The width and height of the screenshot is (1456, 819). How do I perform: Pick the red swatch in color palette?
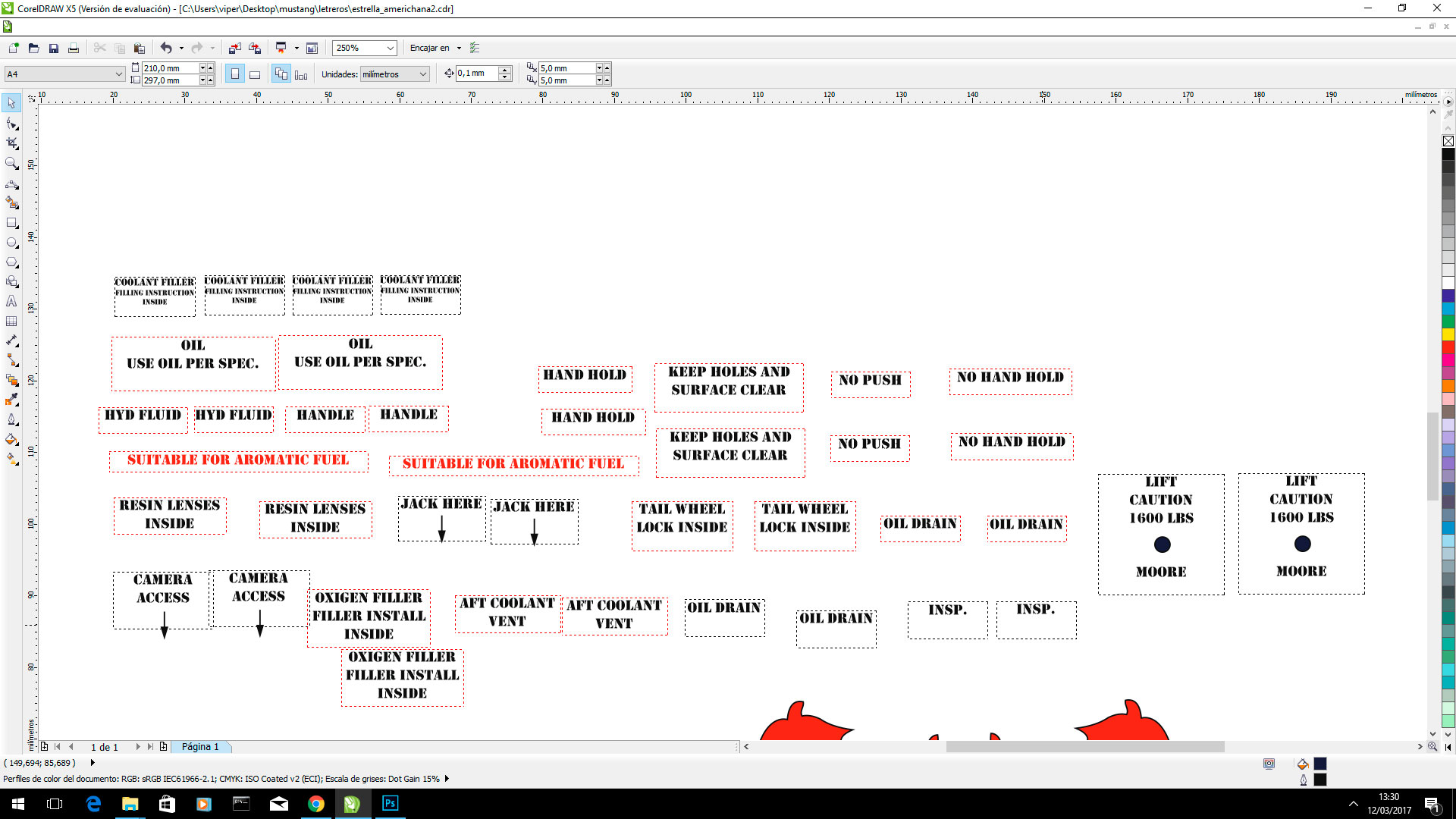tap(1448, 347)
